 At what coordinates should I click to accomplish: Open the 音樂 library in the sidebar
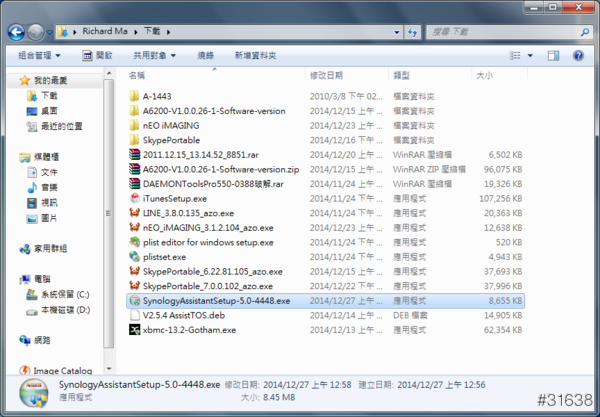point(49,187)
